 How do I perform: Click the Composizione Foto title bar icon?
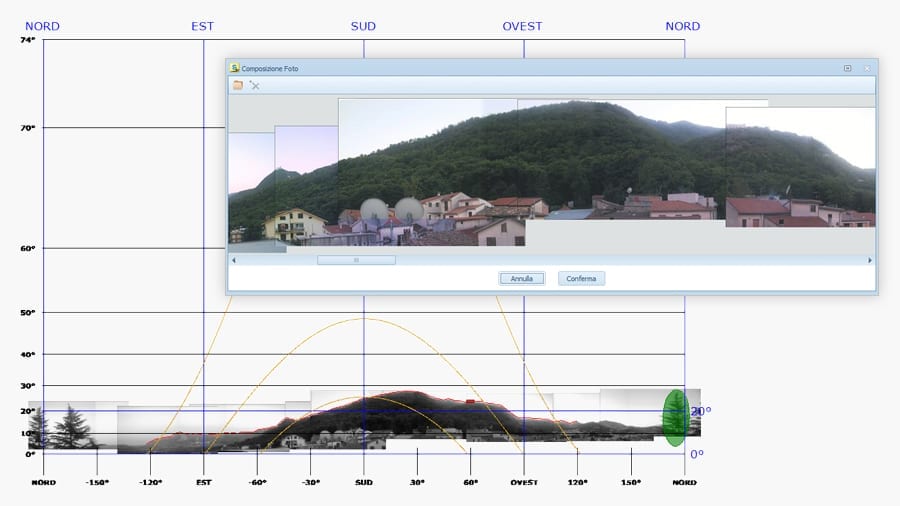click(x=235, y=68)
